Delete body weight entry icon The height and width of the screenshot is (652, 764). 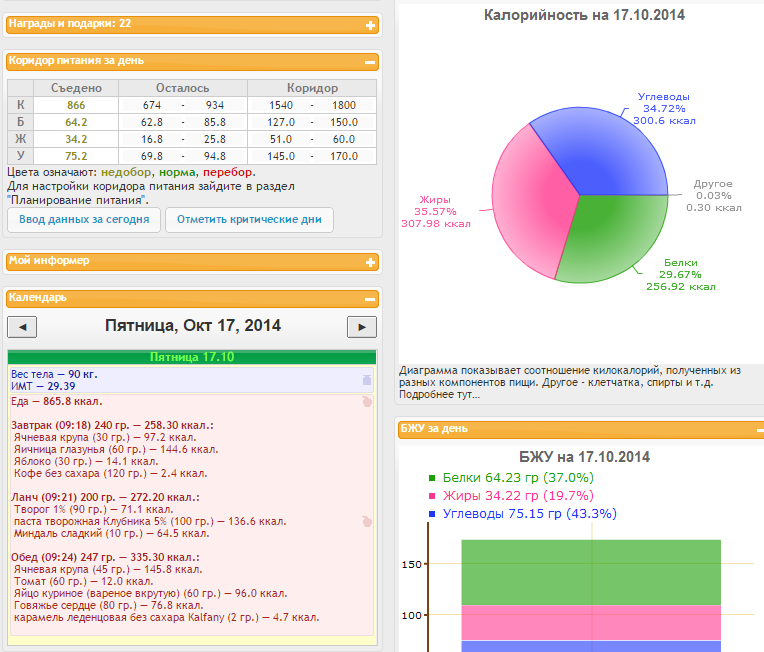coord(367,380)
